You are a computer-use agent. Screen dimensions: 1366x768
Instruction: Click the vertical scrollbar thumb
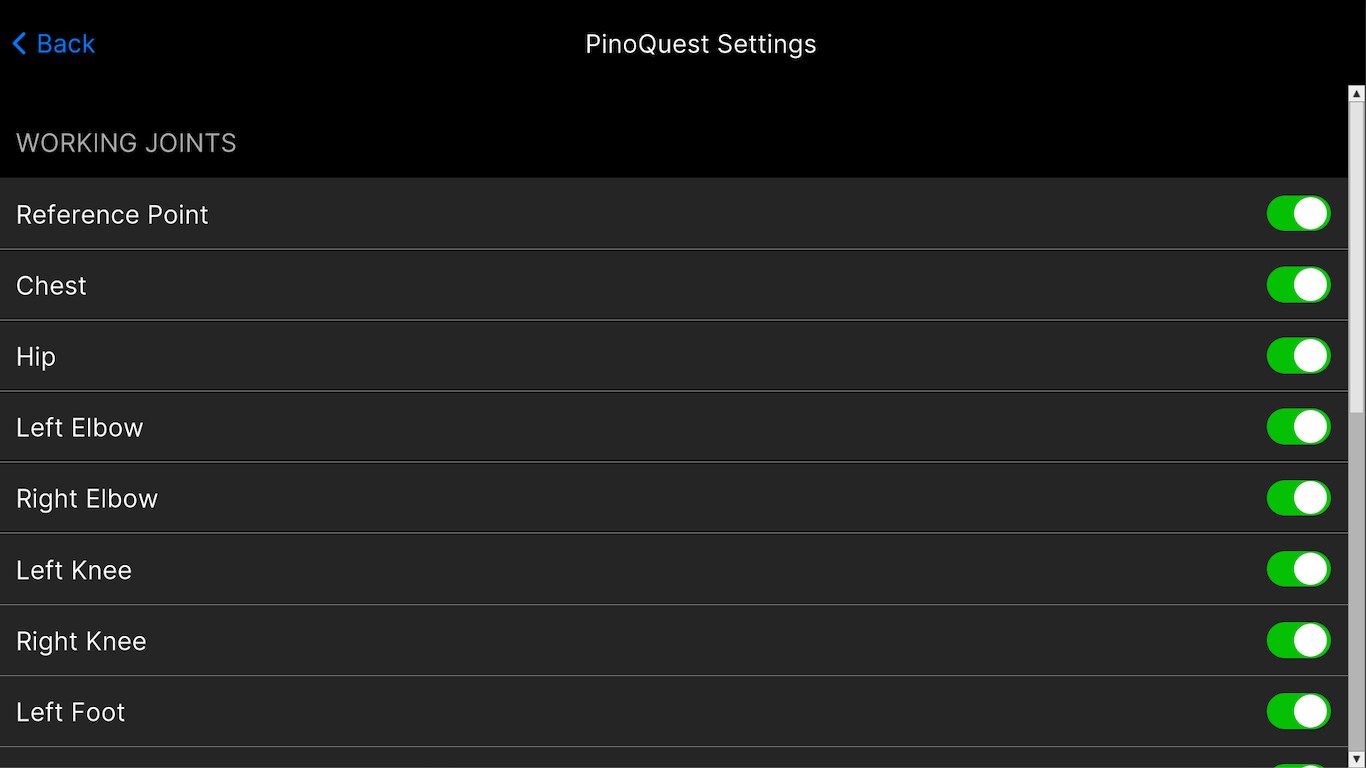click(1357, 255)
